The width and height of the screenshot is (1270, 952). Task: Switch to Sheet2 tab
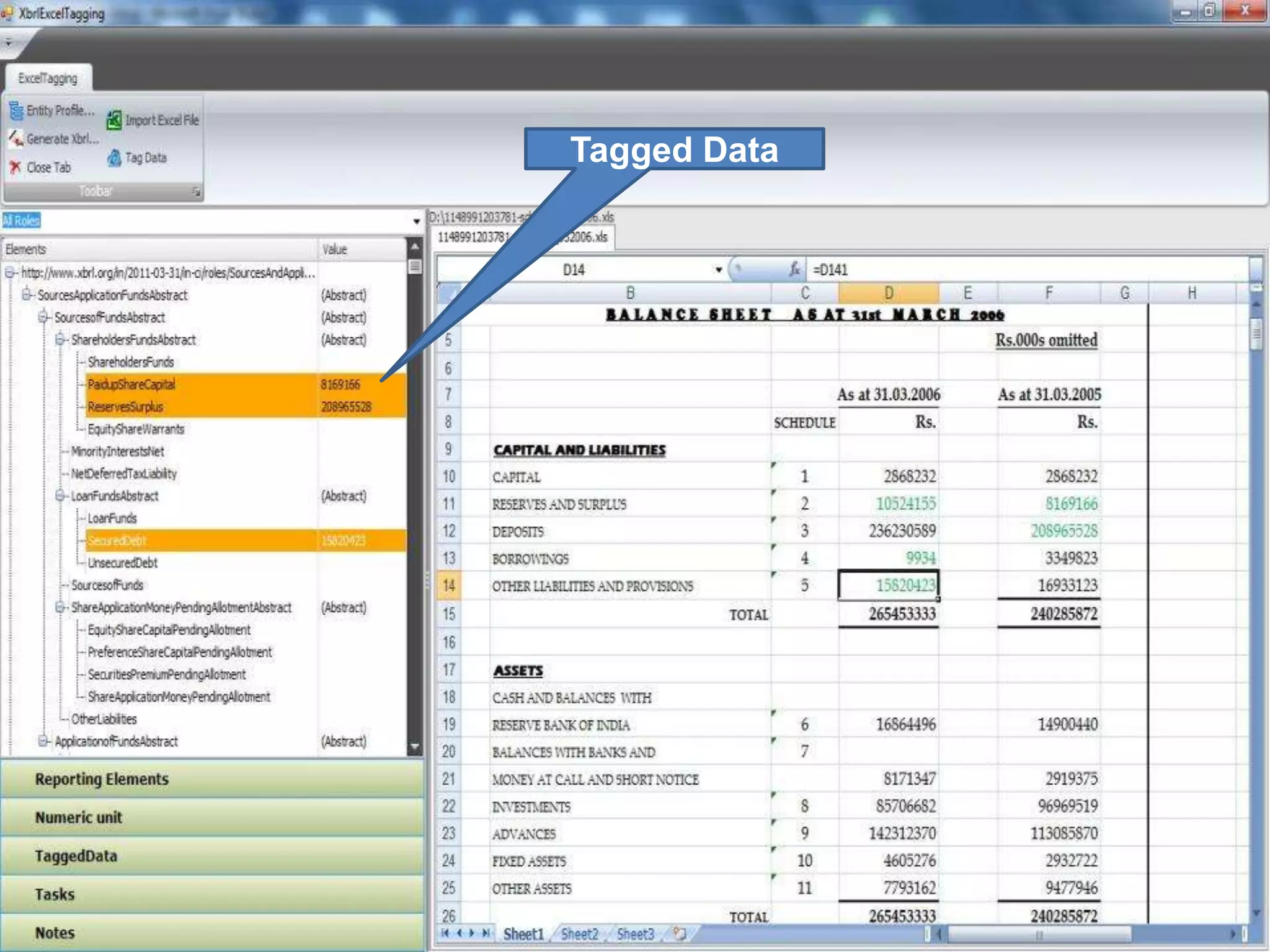pyautogui.click(x=580, y=933)
